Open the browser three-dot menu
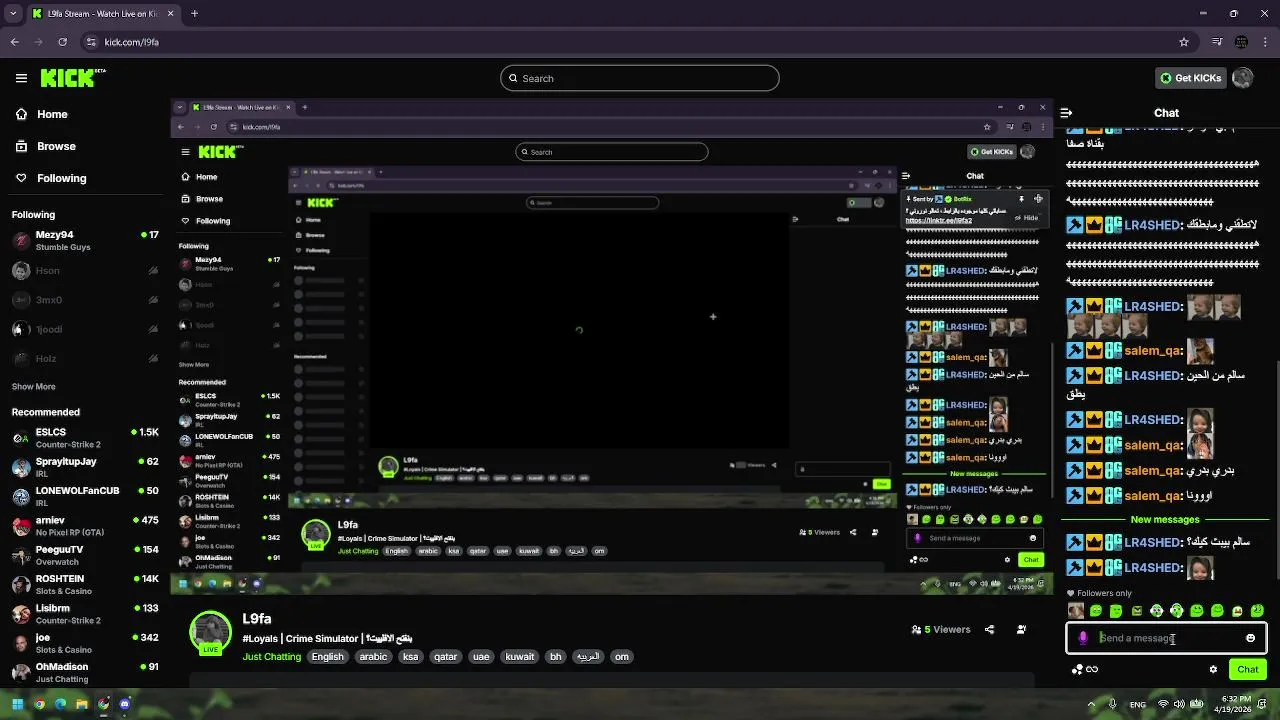Screen dimensions: 1280x720 point(1265,42)
